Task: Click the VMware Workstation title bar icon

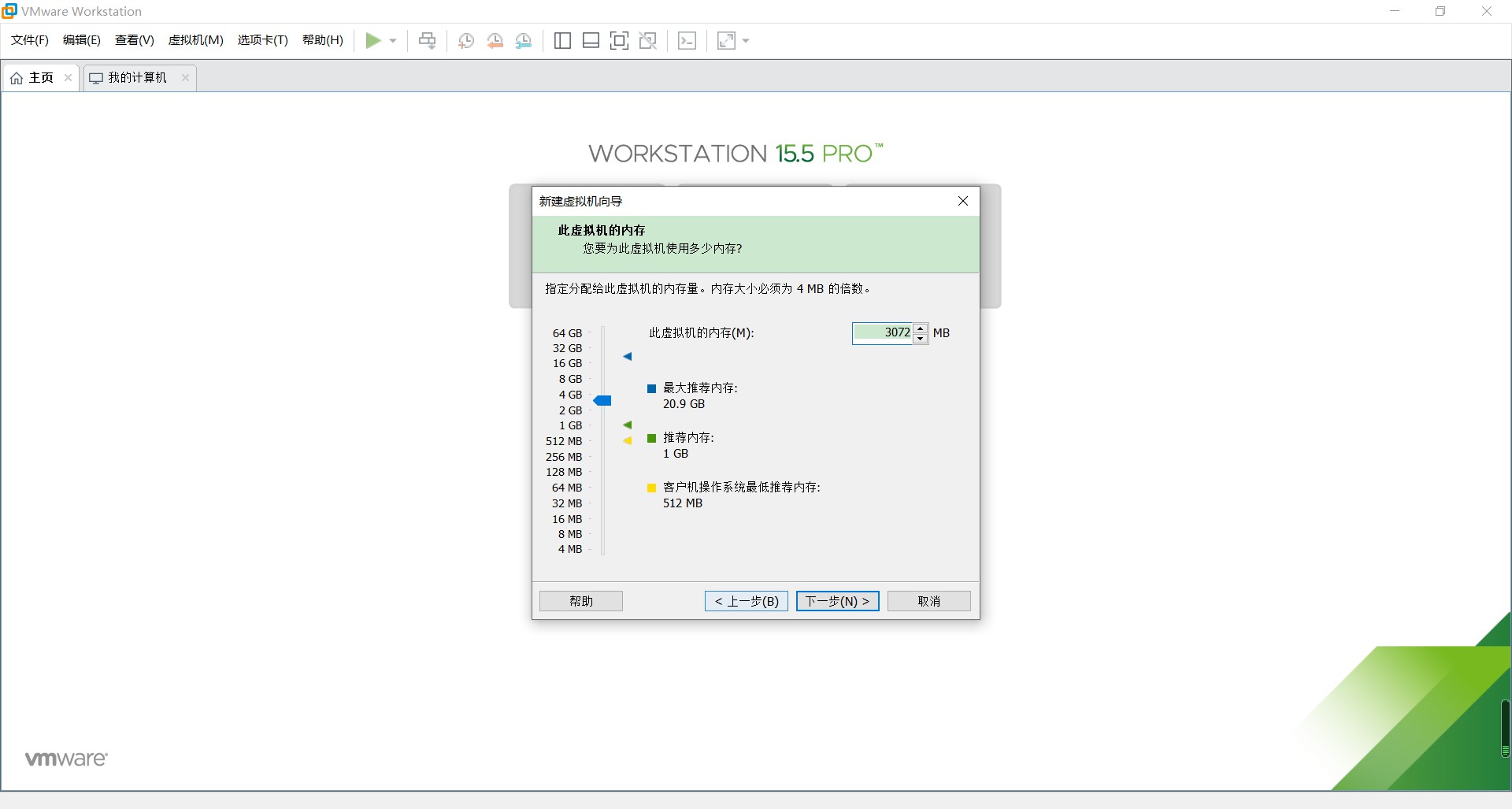Action: click(x=9, y=10)
